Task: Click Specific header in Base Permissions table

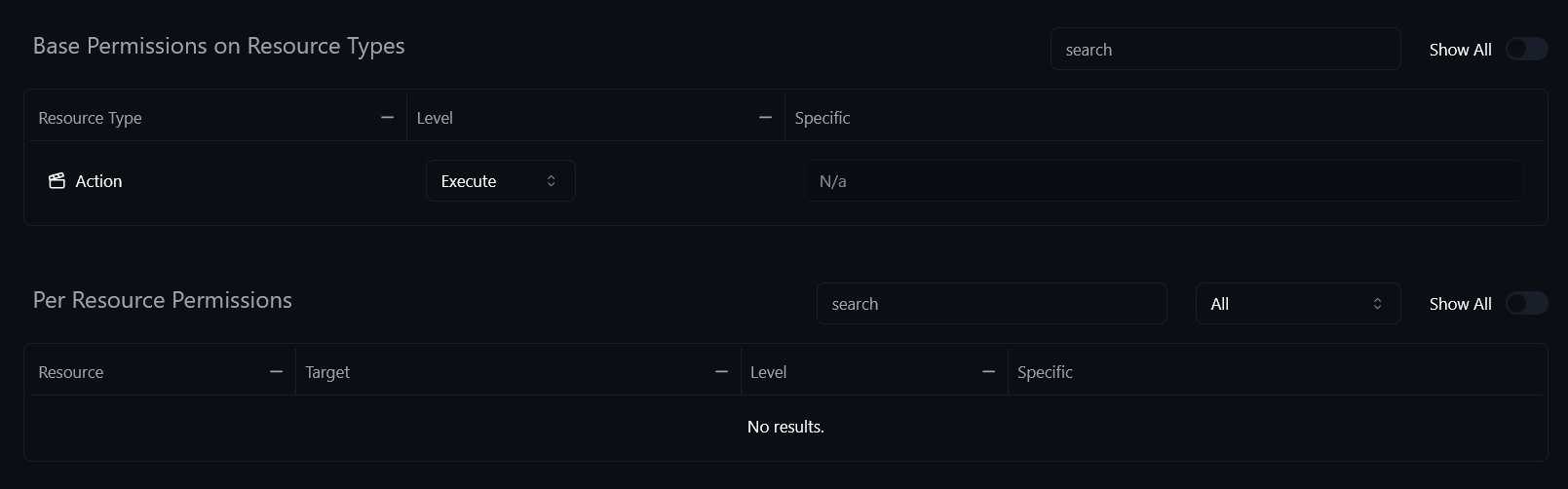Action: click(x=822, y=118)
